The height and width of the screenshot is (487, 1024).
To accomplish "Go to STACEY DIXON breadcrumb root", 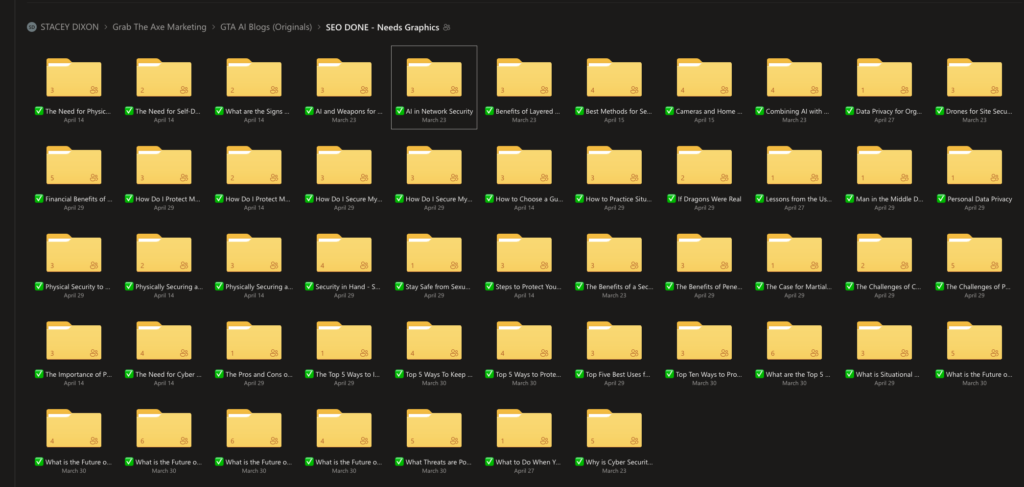I will [68, 27].
